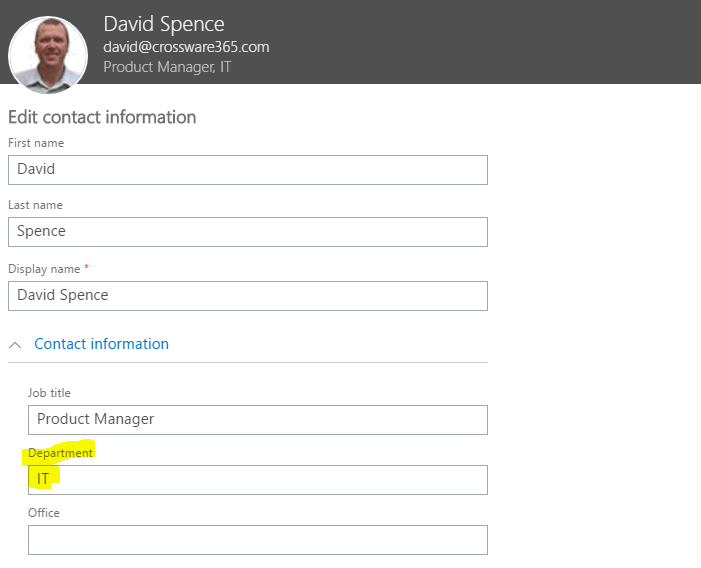Image resolution: width=701 pixels, height=568 pixels.
Task: Click the david@crossware365.com email address
Action: click(186, 47)
